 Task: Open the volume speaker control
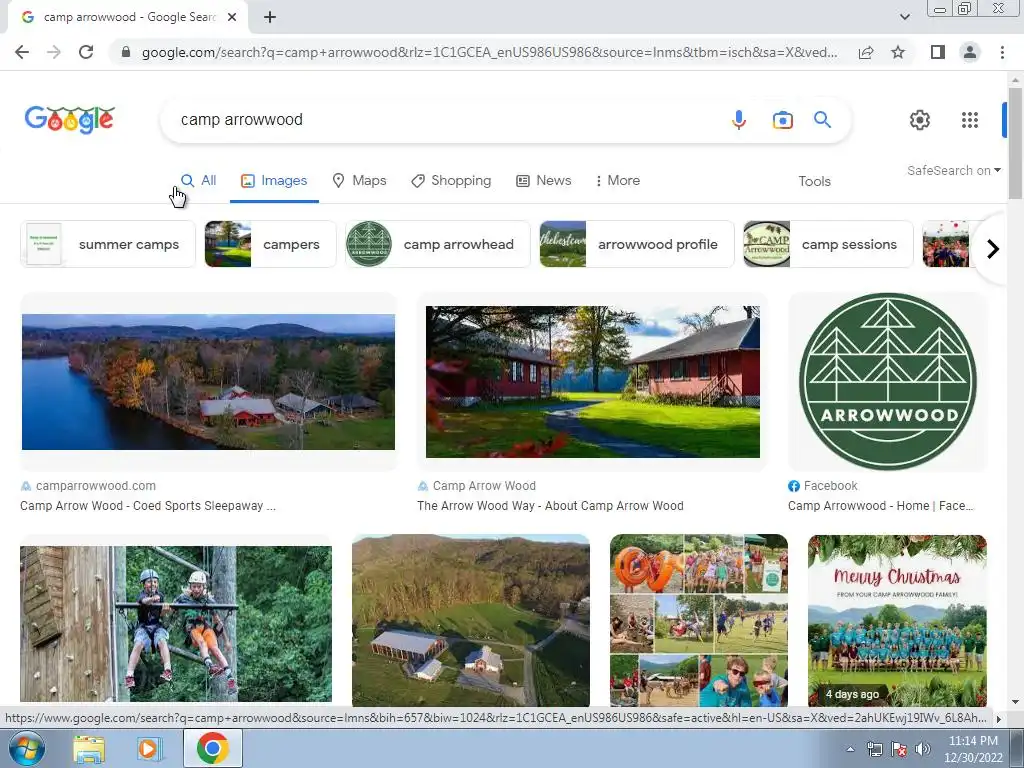pos(922,749)
